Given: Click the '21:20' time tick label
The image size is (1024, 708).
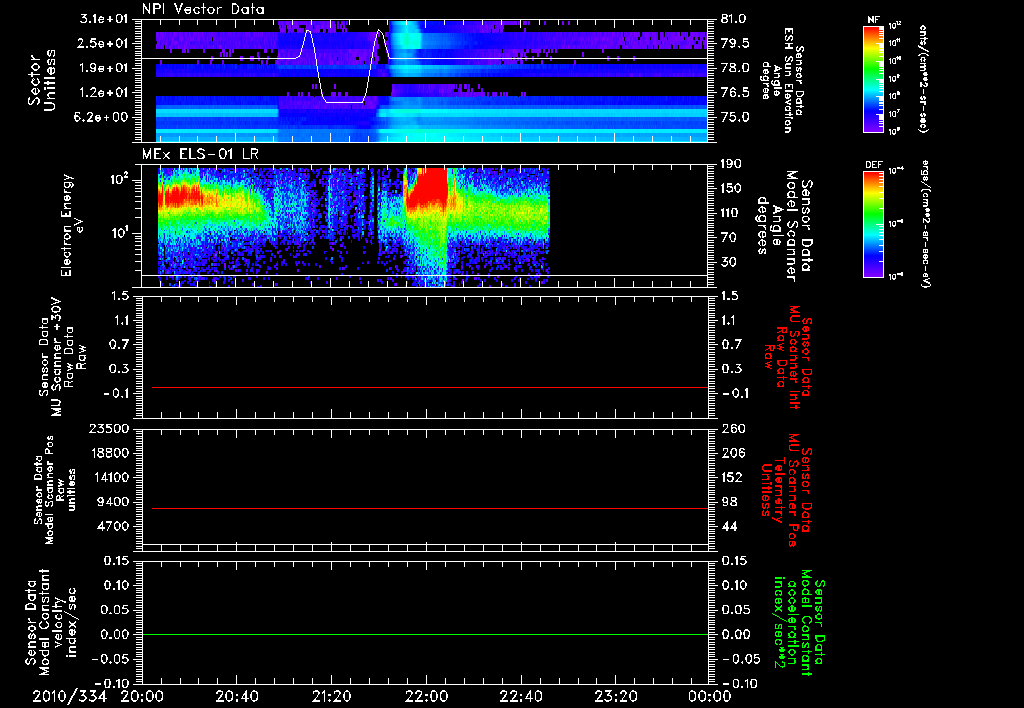Looking at the screenshot, I should [331, 696].
